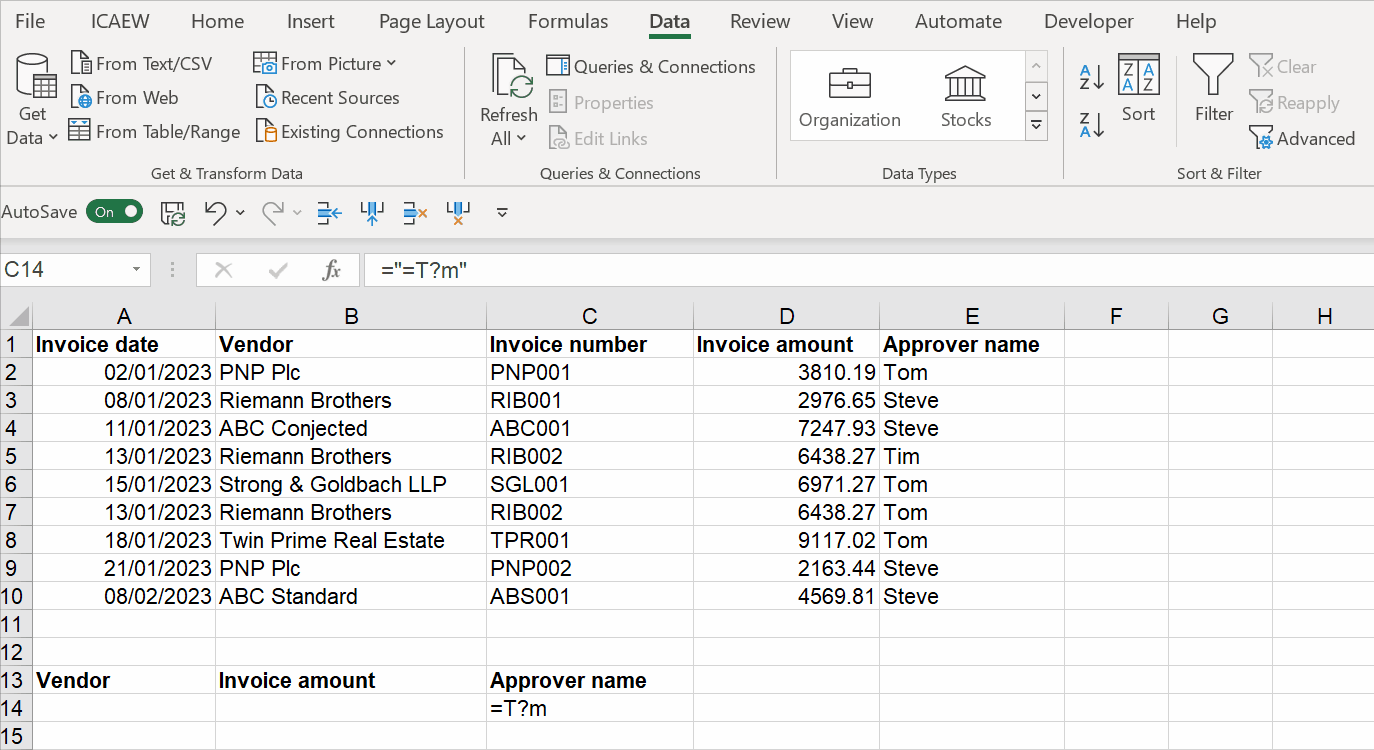The width and height of the screenshot is (1374, 750).
Task: Click Sort Z to A descending icon
Action: (x=1091, y=125)
